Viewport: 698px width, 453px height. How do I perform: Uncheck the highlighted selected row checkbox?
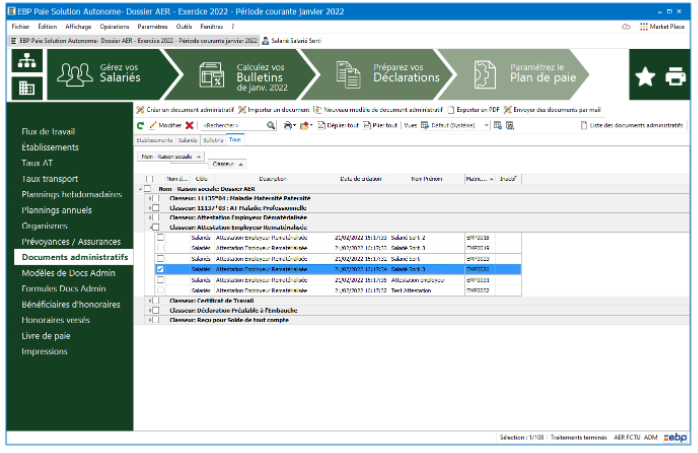[160, 269]
